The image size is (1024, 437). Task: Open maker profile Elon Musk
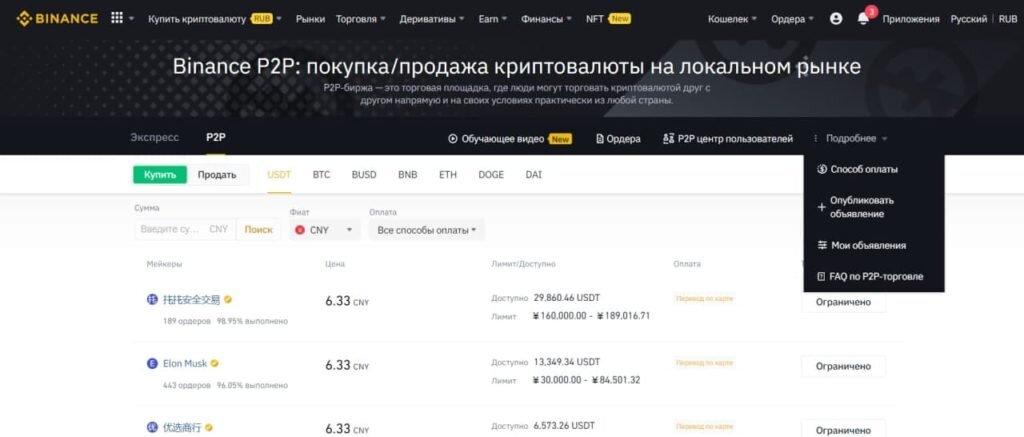coord(185,363)
